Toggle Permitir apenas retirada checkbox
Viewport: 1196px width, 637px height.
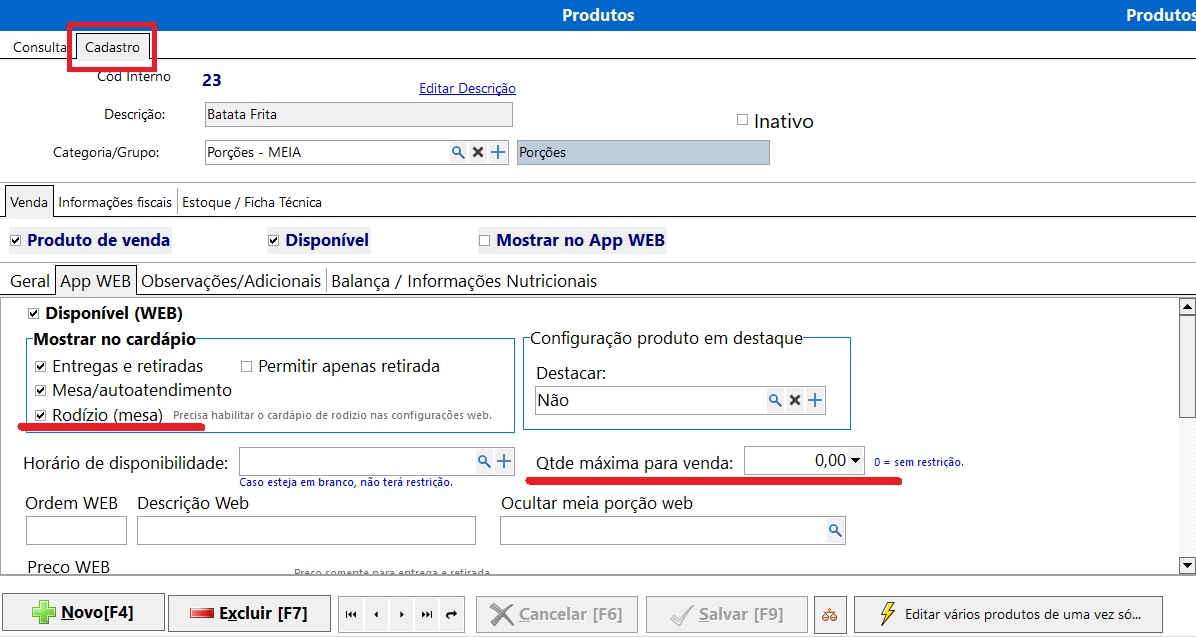[246, 367]
